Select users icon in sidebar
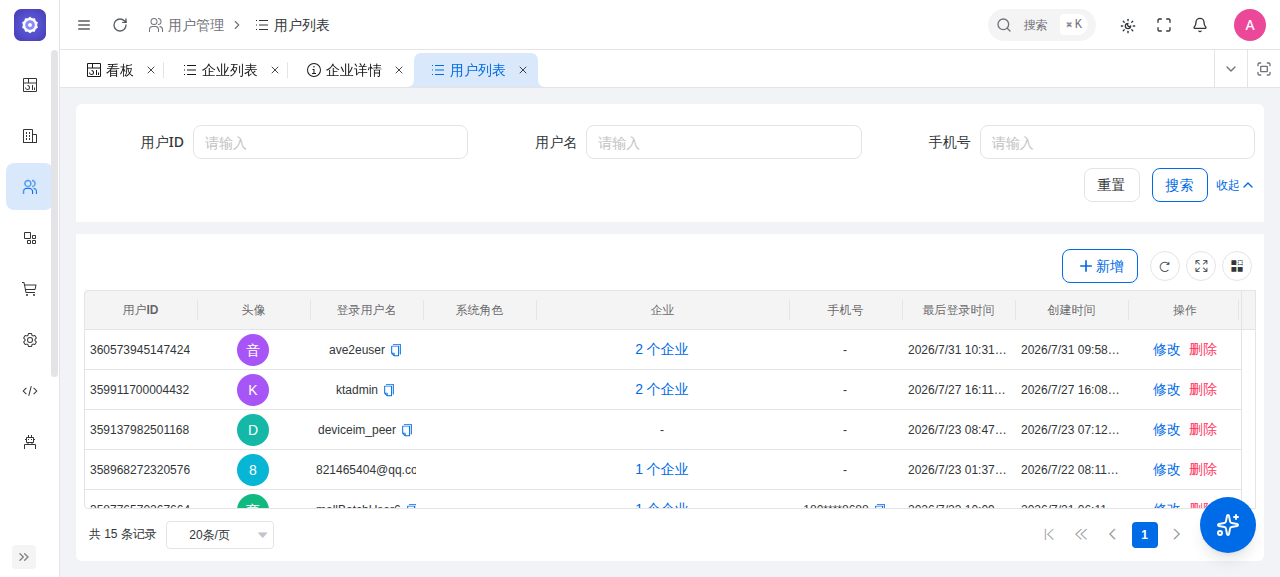Image resolution: width=1280 pixels, height=577 pixels. (x=30, y=186)
